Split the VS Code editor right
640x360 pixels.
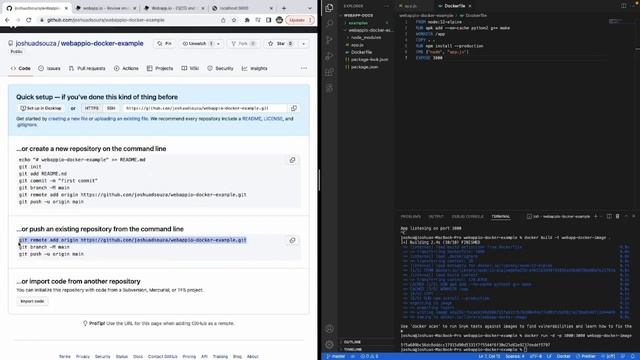tap(623, 6)
